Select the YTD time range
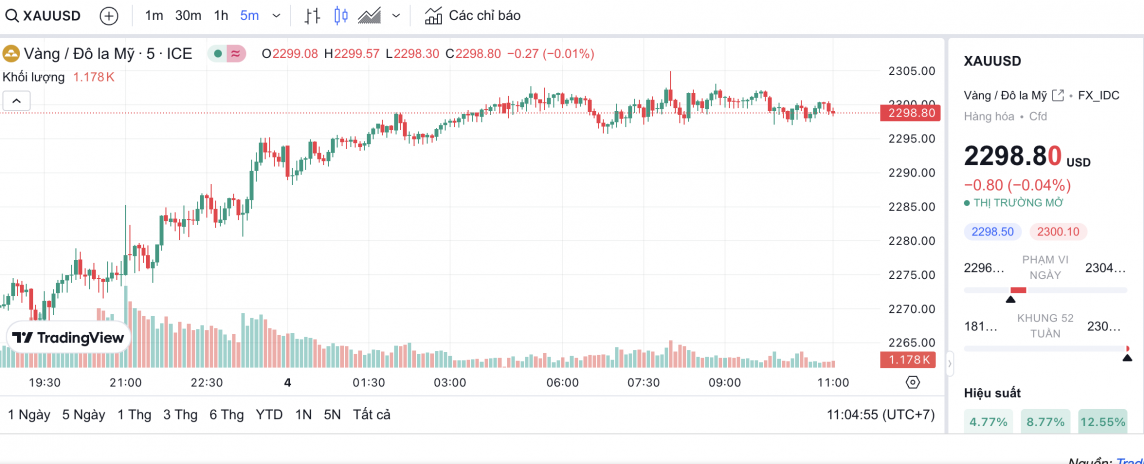Image resolution: width=1144 pixels, height=464 pixels. point(269,414)
